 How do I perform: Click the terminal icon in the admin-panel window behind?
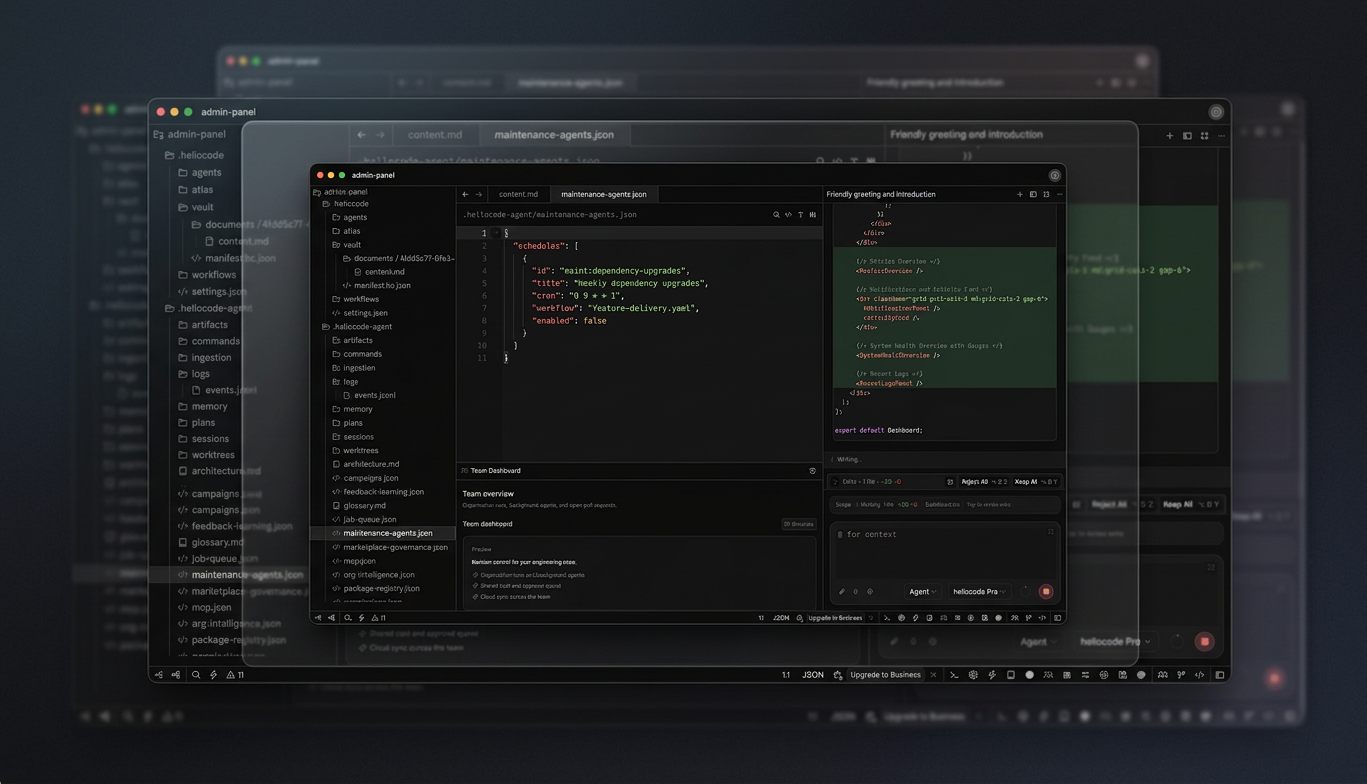point(954,675)
